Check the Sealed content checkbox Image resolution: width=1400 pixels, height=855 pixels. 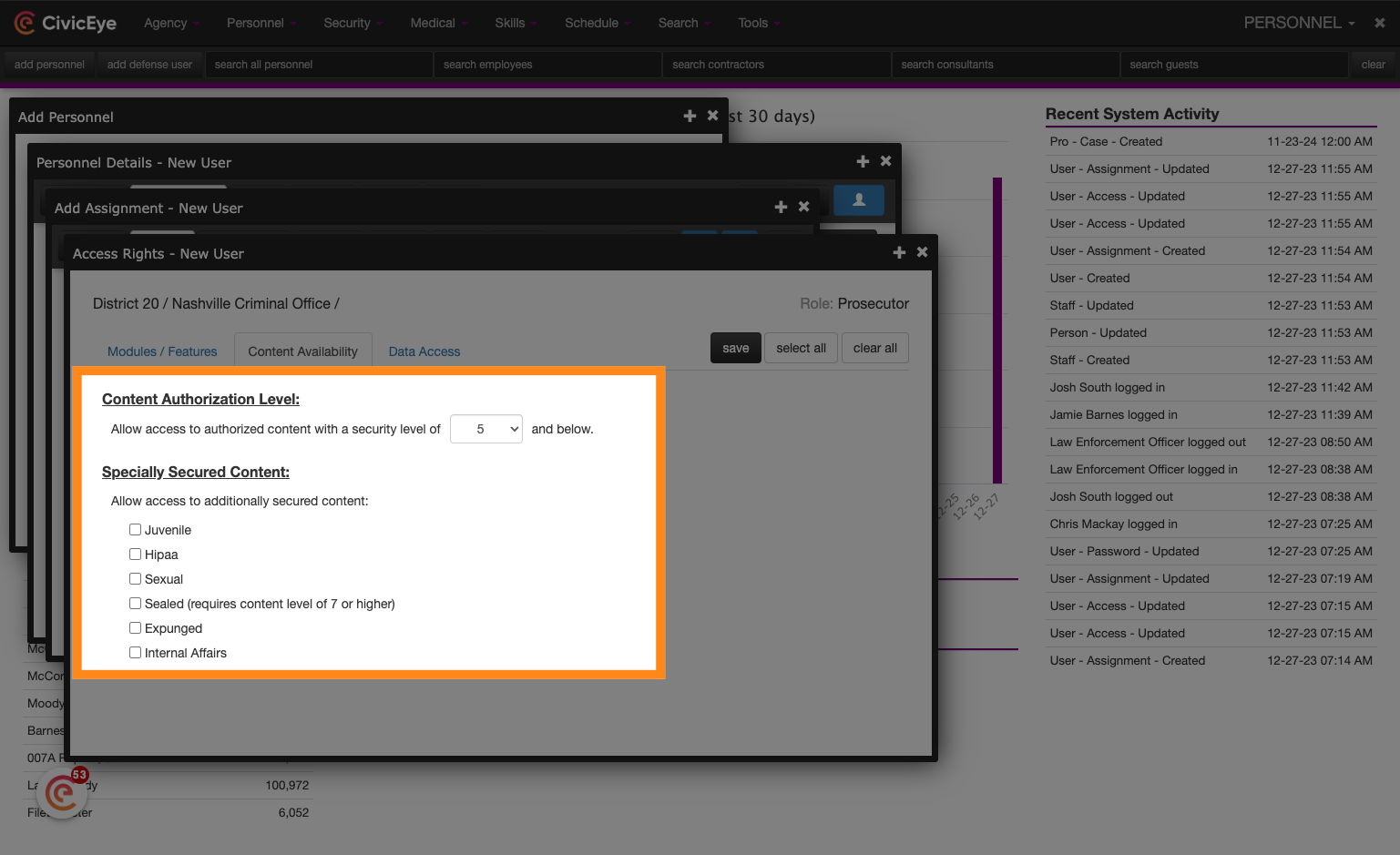(135, 603)
